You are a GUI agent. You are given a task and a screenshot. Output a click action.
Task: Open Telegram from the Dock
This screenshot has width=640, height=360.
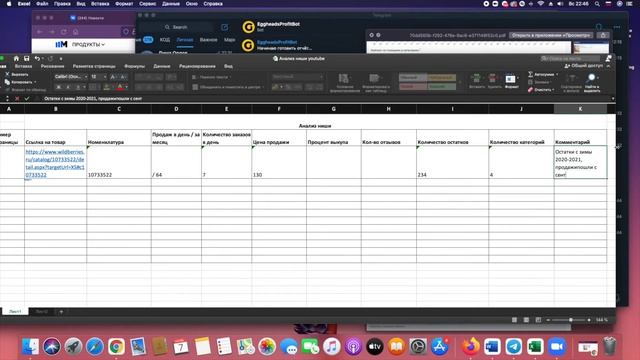click(x=513, y=347)
